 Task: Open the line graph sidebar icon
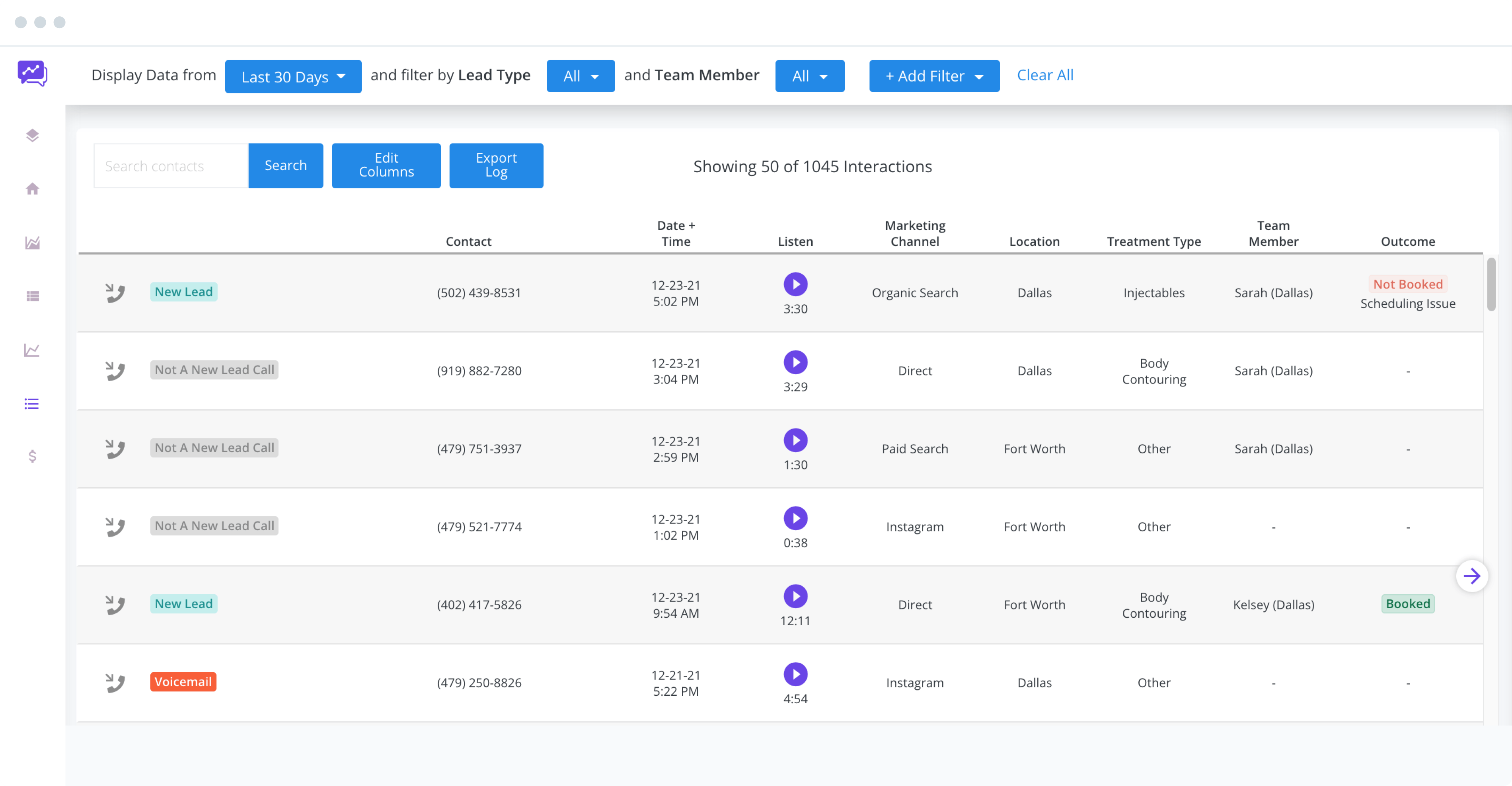(32, 350)
